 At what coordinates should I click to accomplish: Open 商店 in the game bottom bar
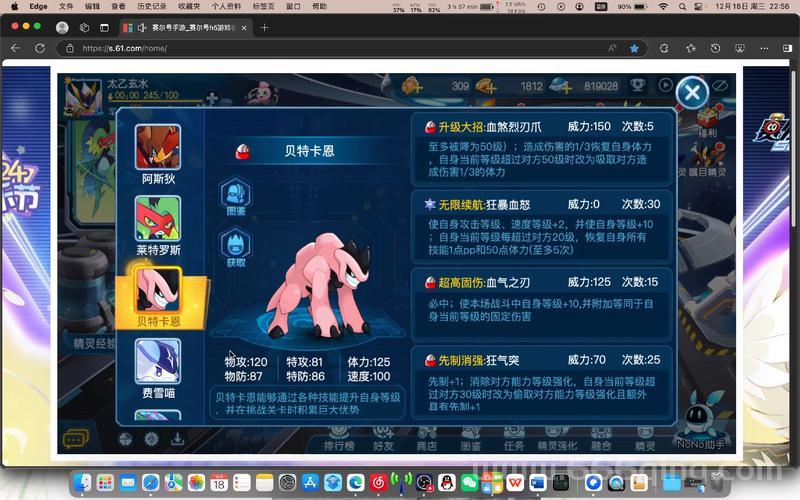pos(427,440)
